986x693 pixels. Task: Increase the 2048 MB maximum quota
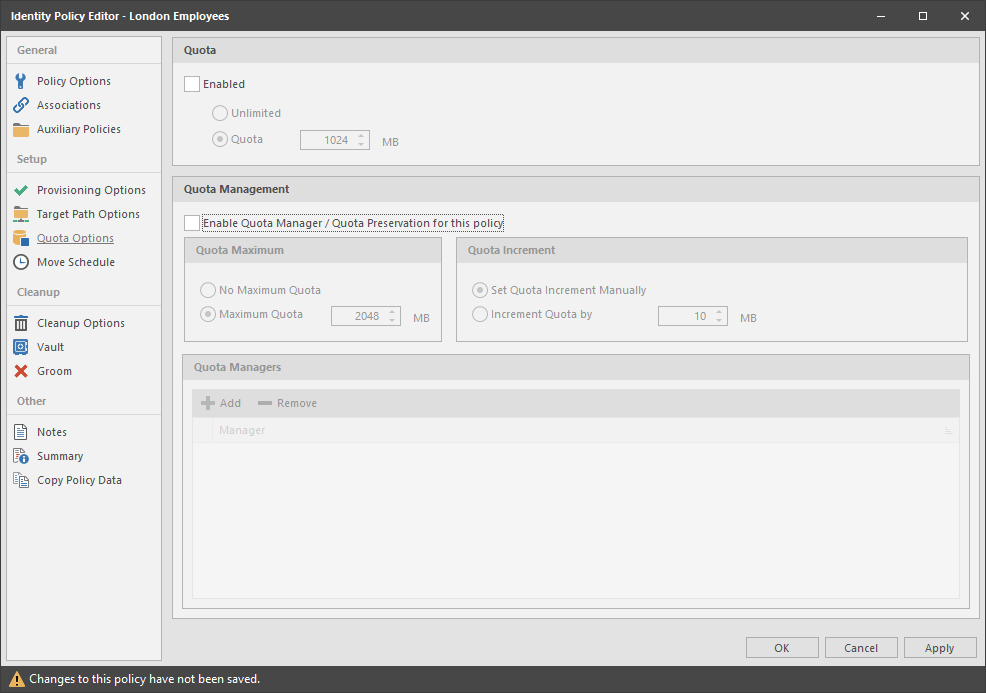coord(392,311)
